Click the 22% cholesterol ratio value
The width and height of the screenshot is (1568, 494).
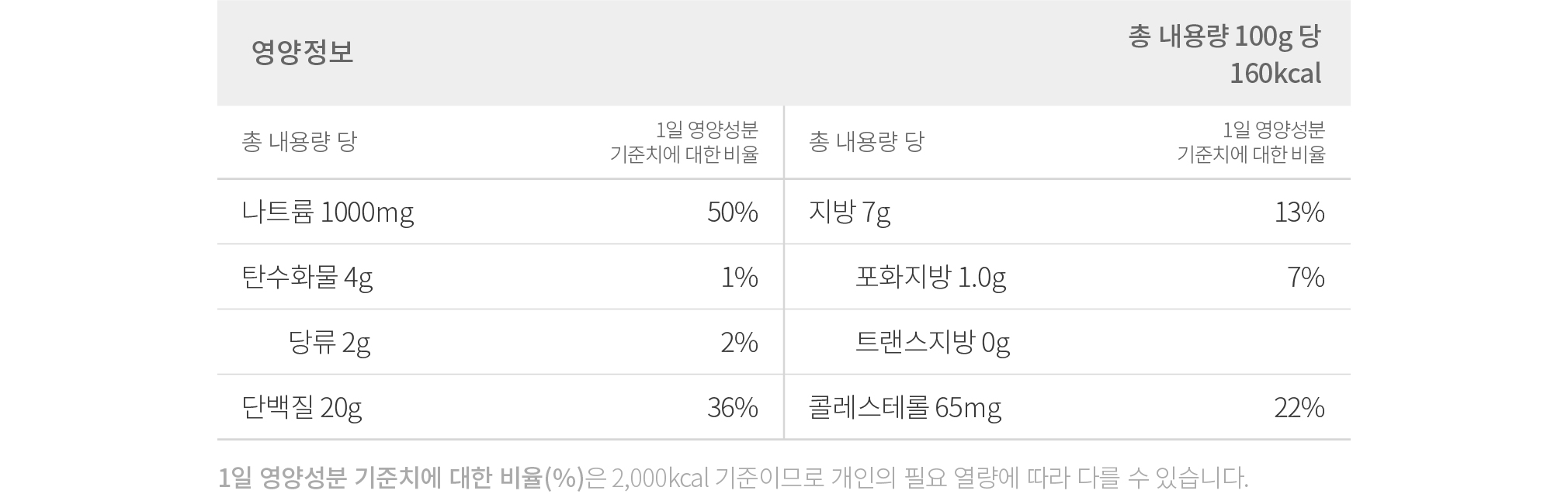[x=1299, y=407]
